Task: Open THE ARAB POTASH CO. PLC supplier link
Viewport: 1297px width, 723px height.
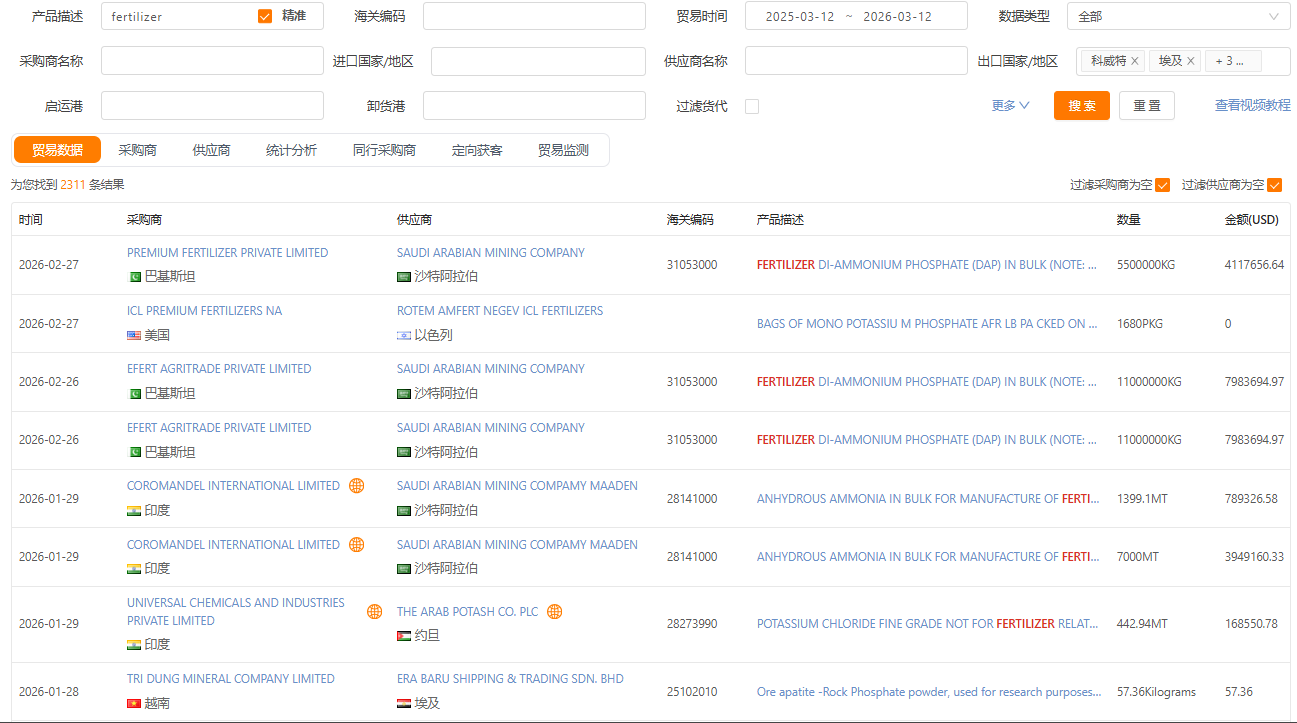Action: coord(467,612)
